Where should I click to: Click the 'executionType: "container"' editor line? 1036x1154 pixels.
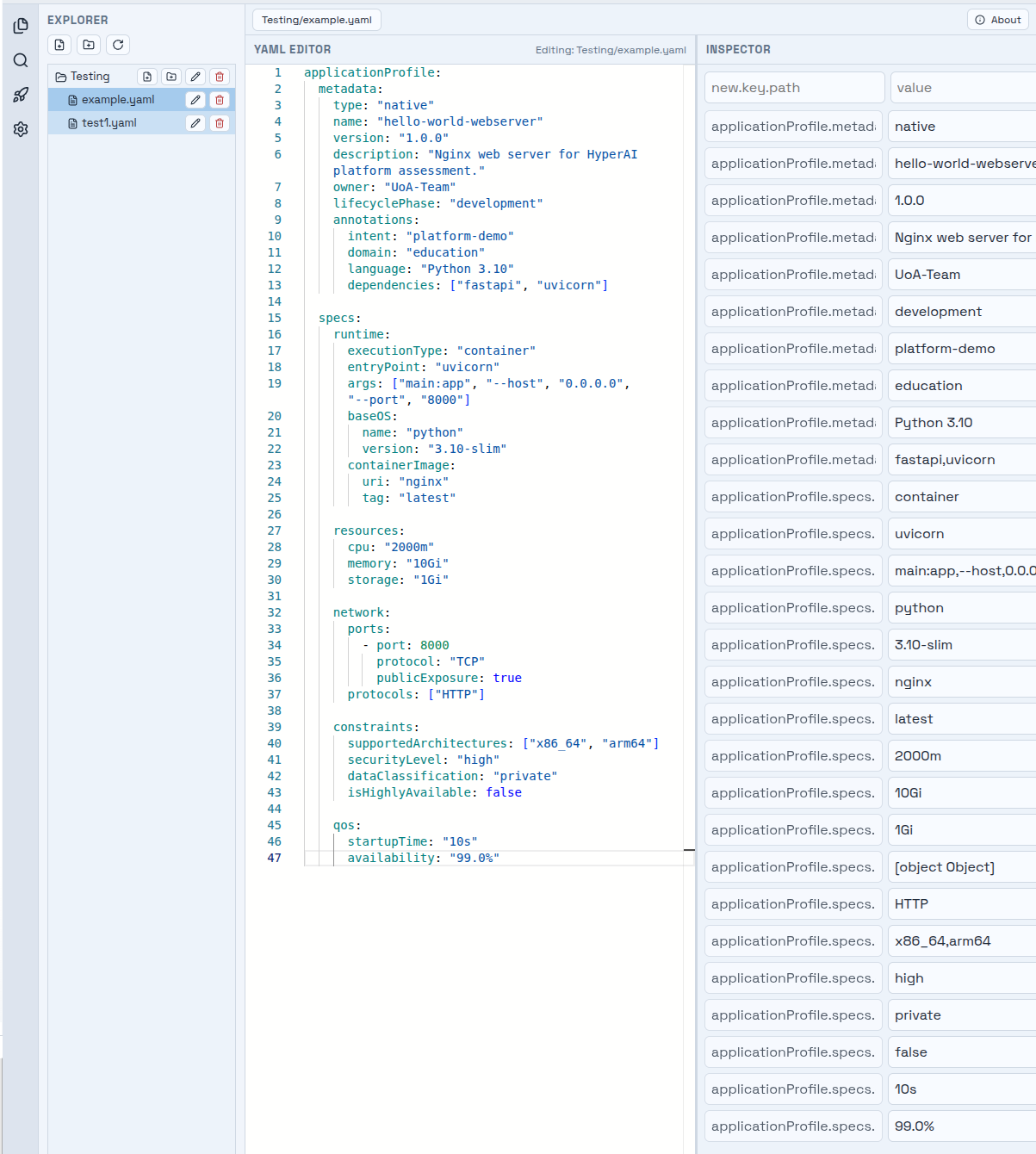441,351
